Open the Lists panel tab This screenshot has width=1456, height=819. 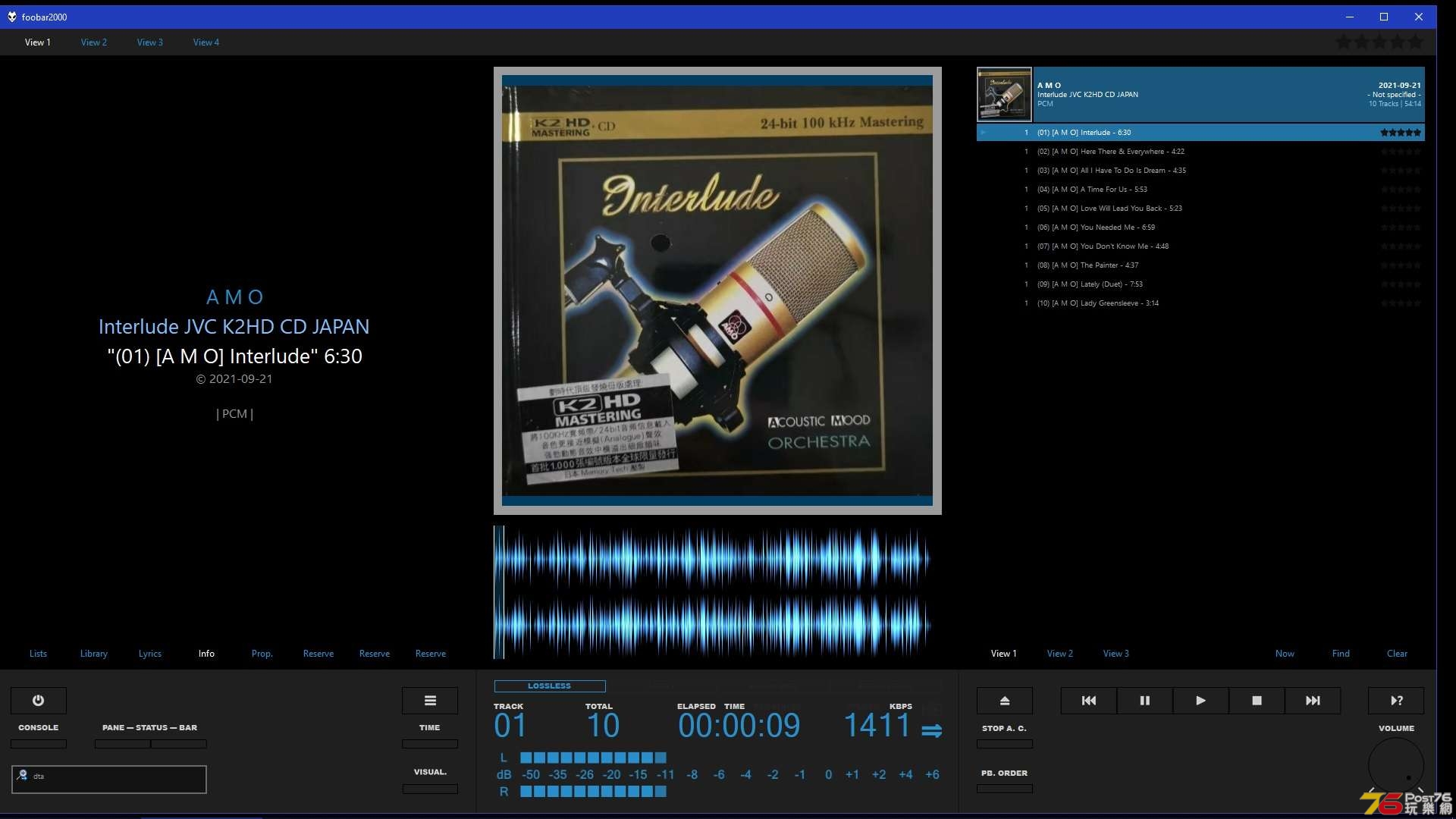[x=38, y=654]
